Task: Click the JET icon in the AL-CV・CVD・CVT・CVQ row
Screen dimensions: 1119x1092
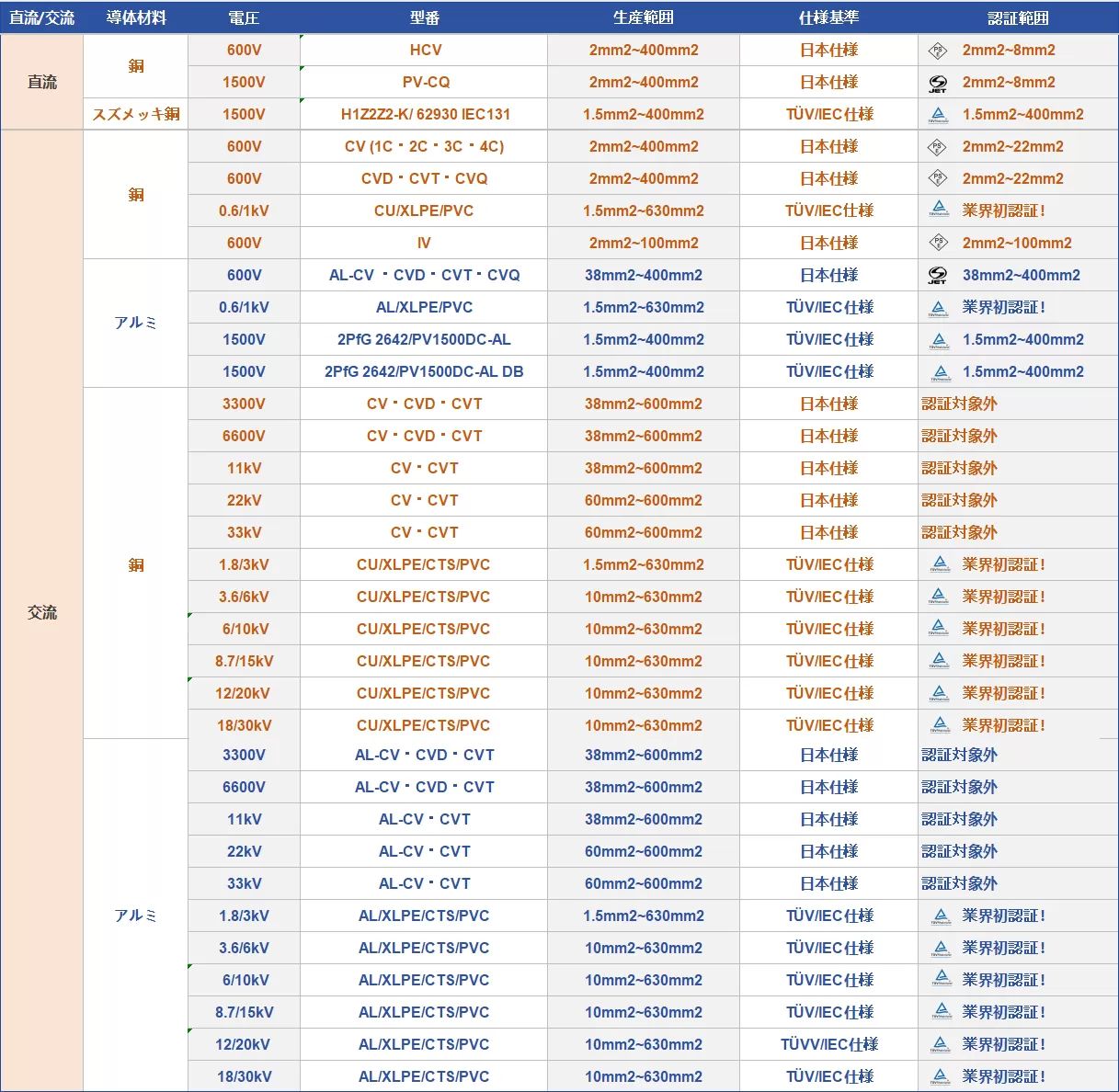Action: 937,275
